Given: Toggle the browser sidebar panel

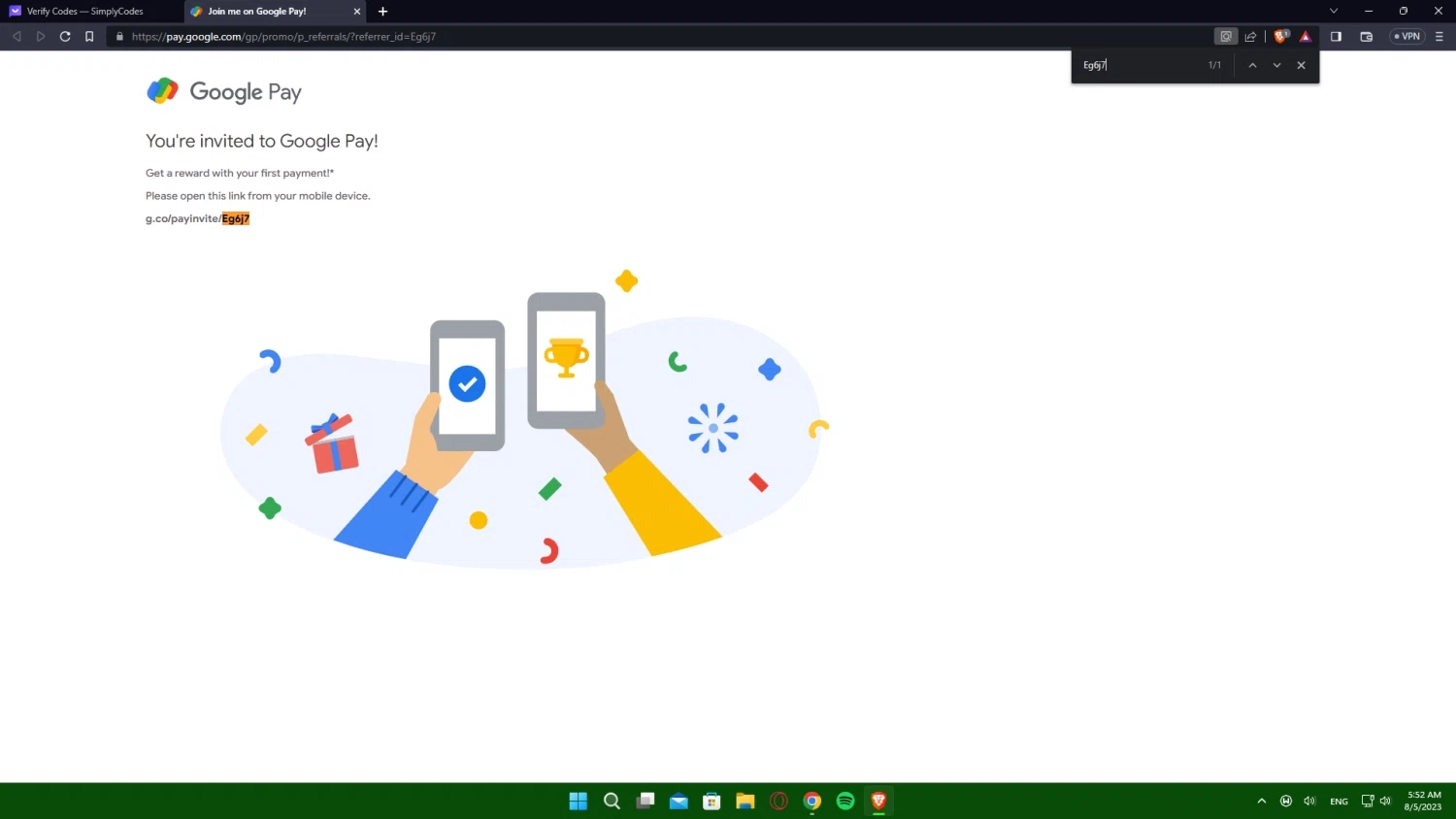Looking at the screenshot, I should pos(1336,37).
